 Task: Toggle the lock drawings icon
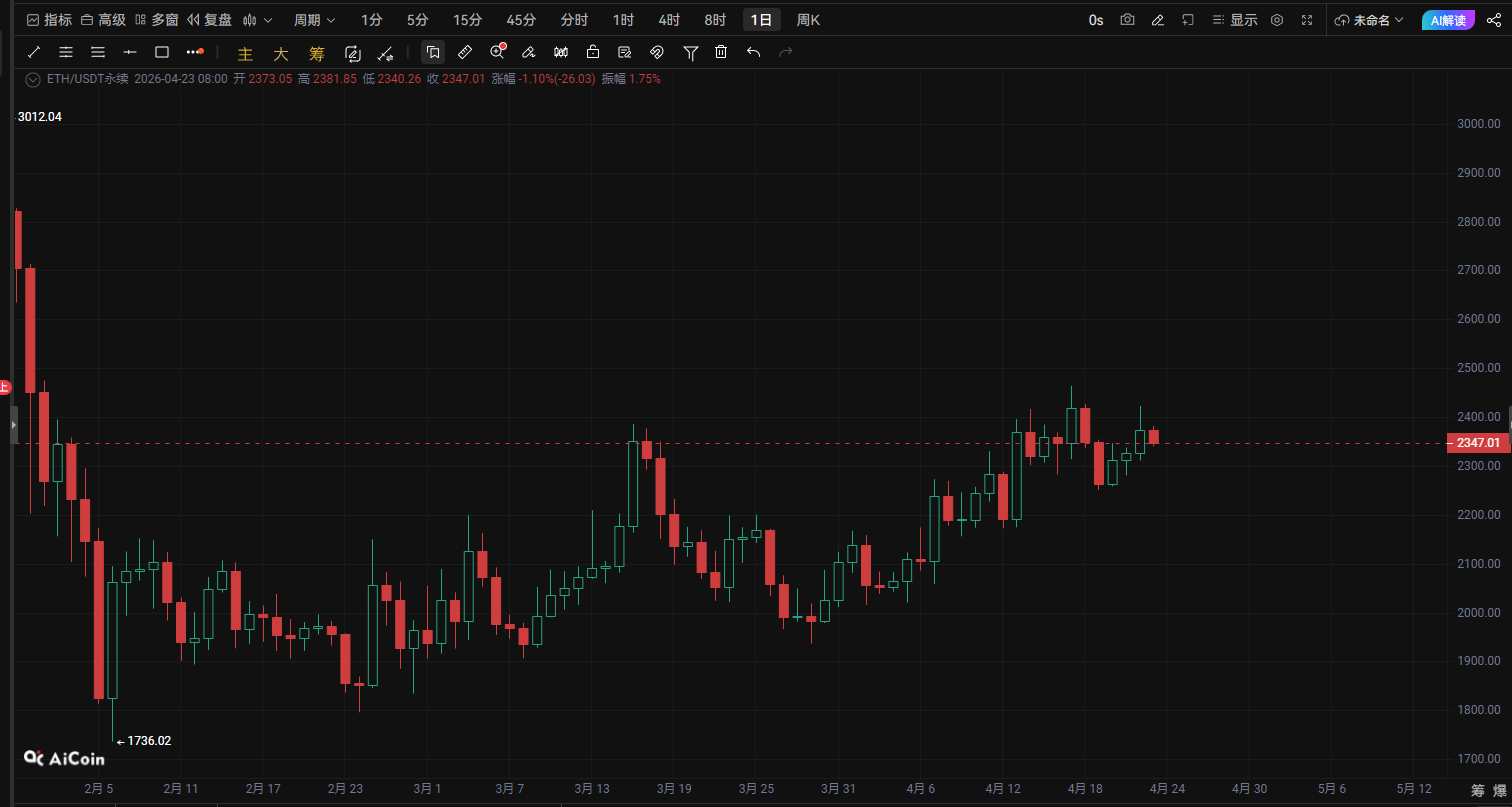click(593, 52)
